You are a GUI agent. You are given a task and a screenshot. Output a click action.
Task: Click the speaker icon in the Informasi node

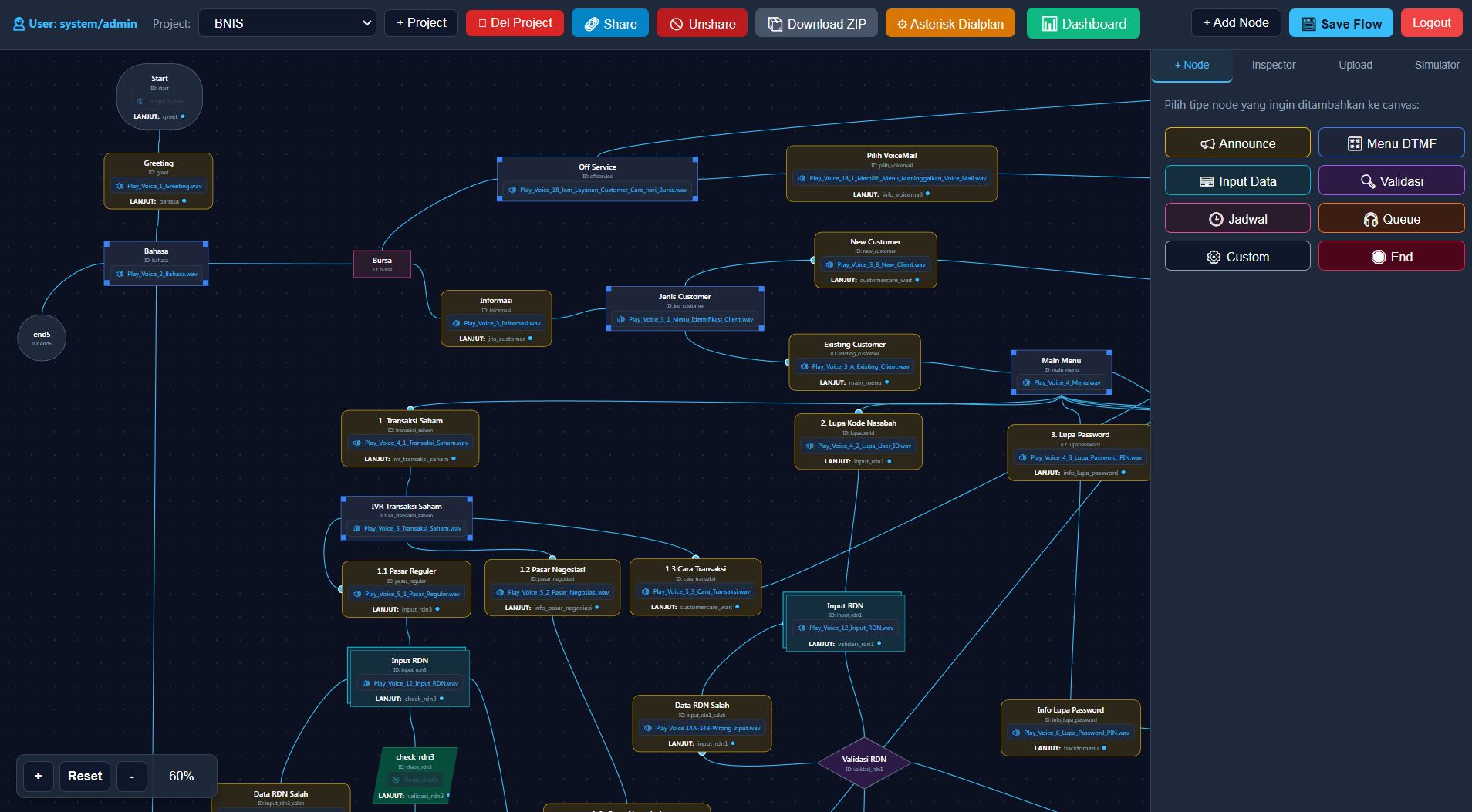(x=456, y=323)
